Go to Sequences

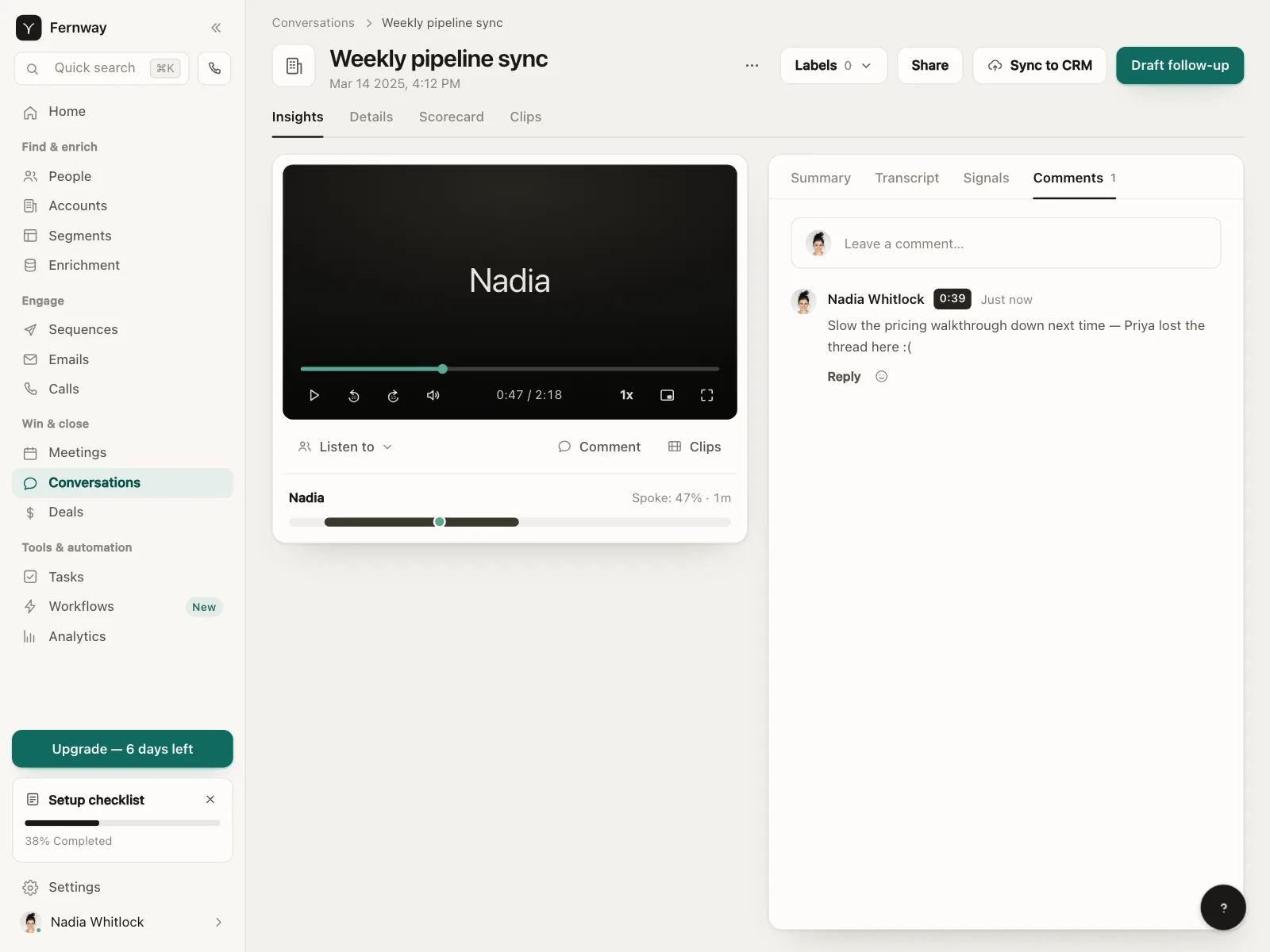click(x=122, y=329)
